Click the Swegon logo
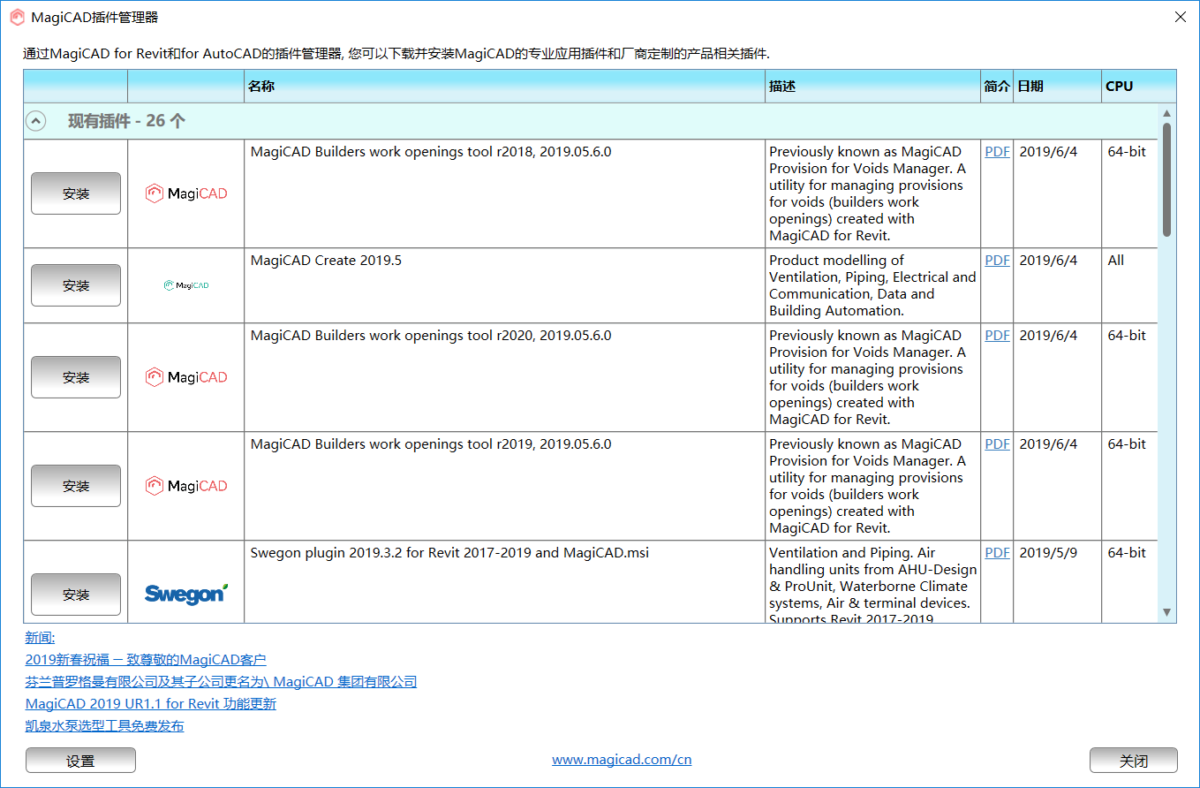 (186, 594)
